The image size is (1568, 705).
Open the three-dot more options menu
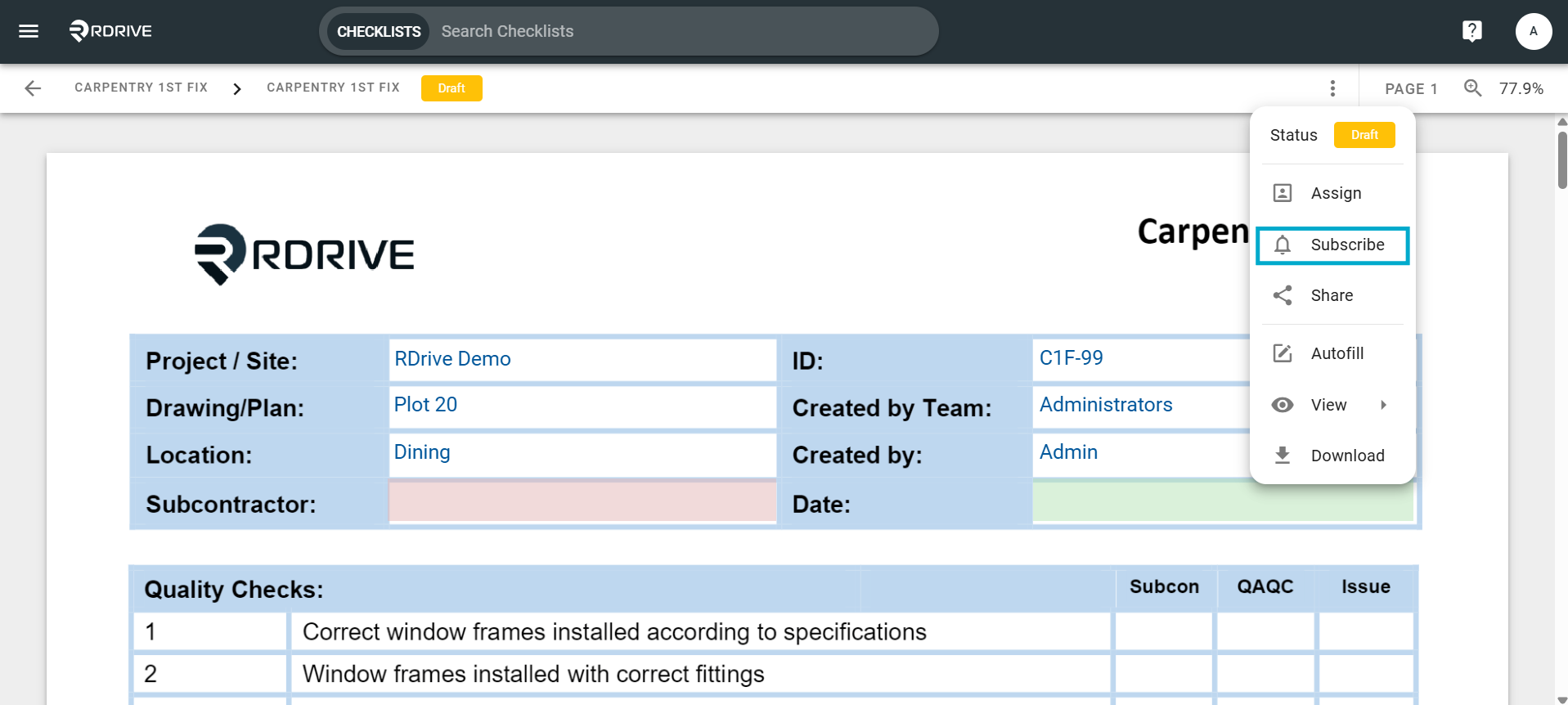(x=1332, y=88)
